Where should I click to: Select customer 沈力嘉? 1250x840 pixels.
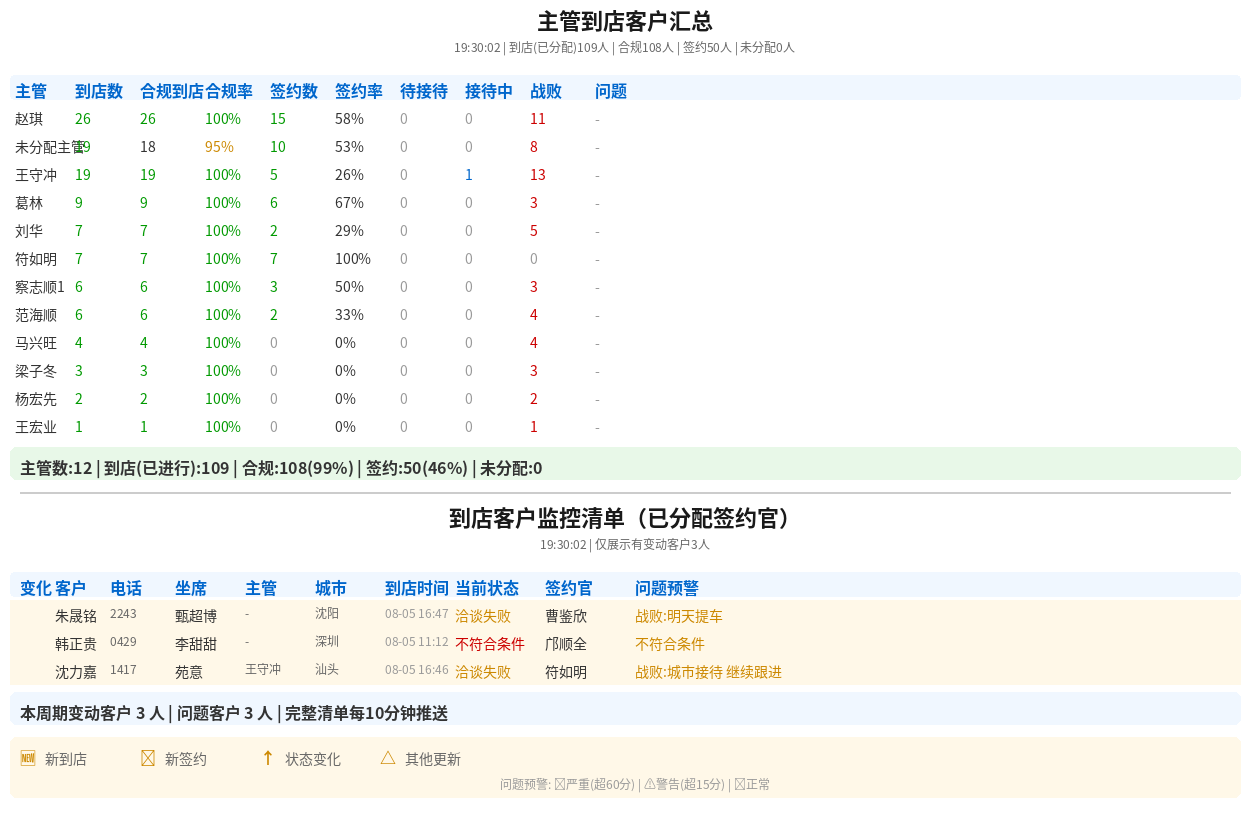click(76, 672)
